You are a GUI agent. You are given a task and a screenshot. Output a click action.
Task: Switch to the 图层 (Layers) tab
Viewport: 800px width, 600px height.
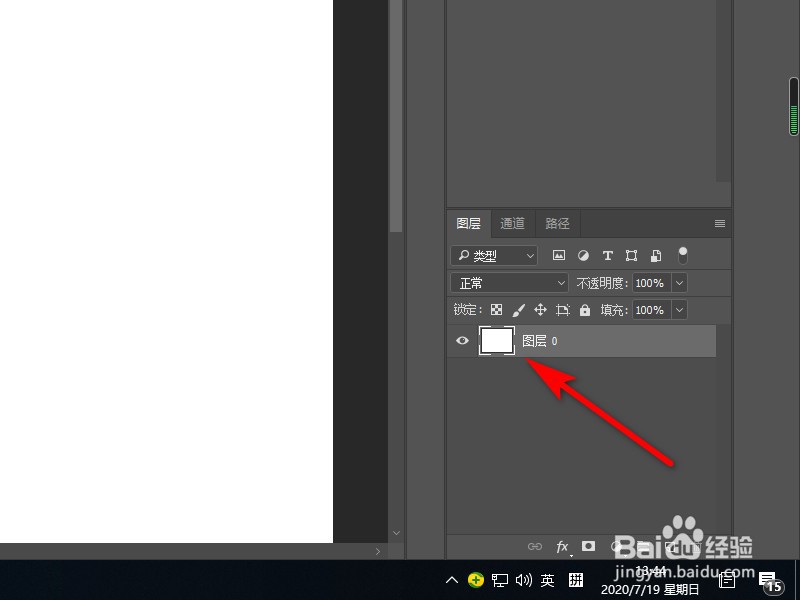point(468,223)
